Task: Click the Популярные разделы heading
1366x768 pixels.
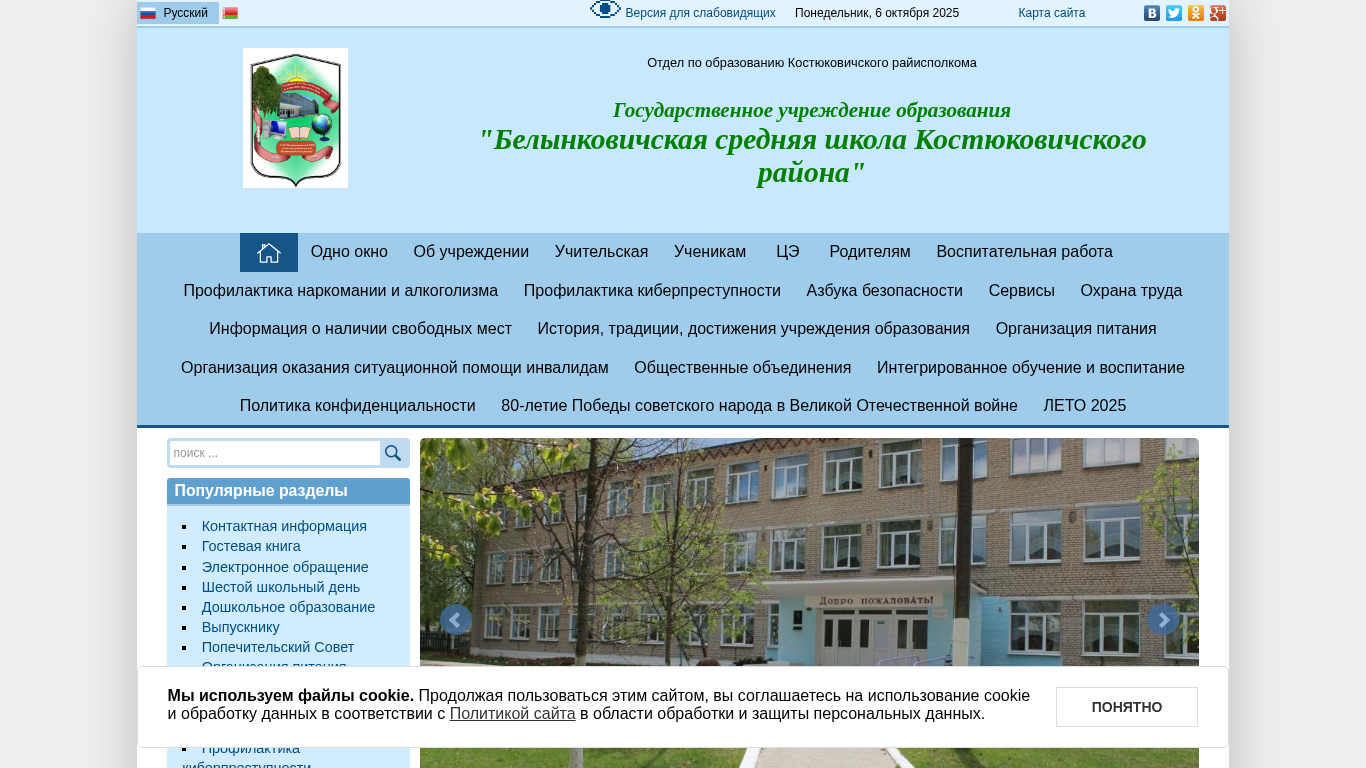Action: [x=261, y=491]
